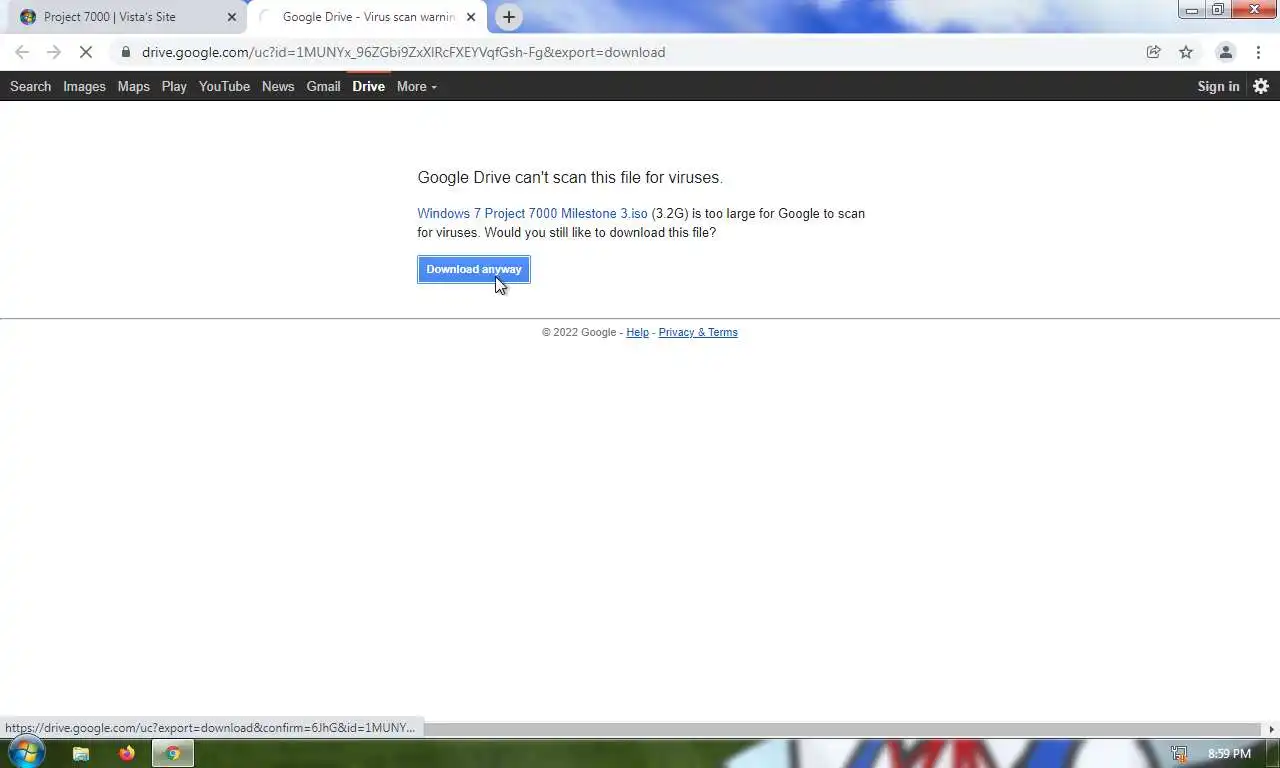Open the Privacy & Terms link

point(698,332)
